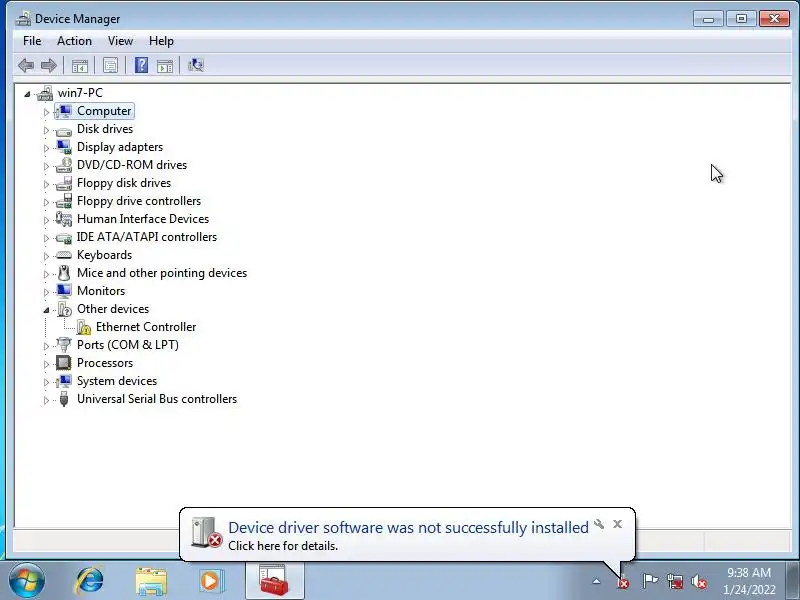Click 'Click here for details.' in balloon
Image resolution: width=800 pixels, height=600 pixels.
click(283, 546)
